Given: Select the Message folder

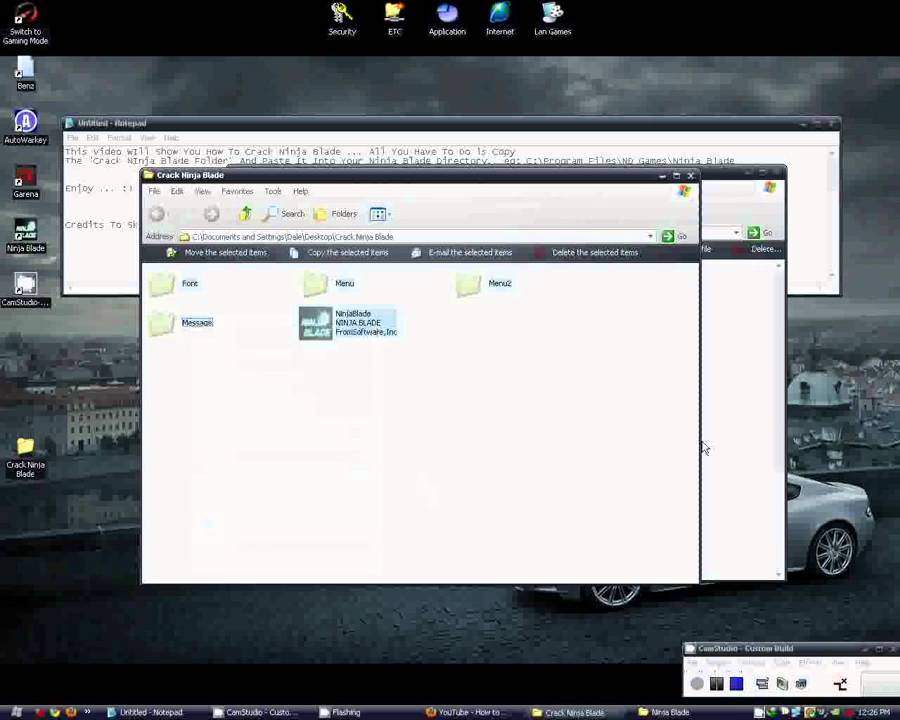Looking at the screenshot, I should [181, 323].
